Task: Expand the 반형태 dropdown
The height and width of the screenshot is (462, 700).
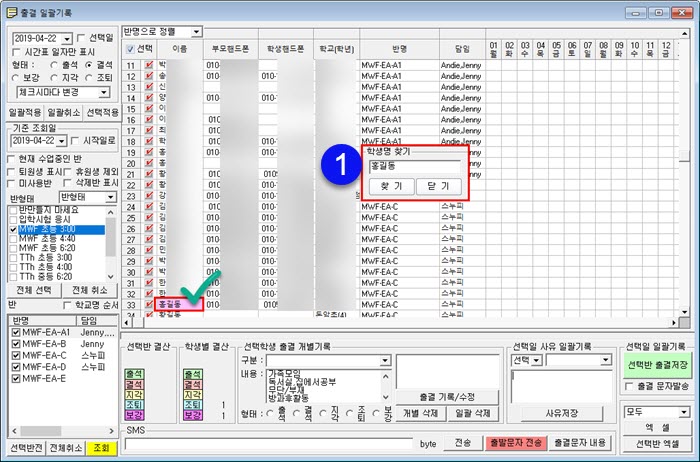Action: coord(110,197)
